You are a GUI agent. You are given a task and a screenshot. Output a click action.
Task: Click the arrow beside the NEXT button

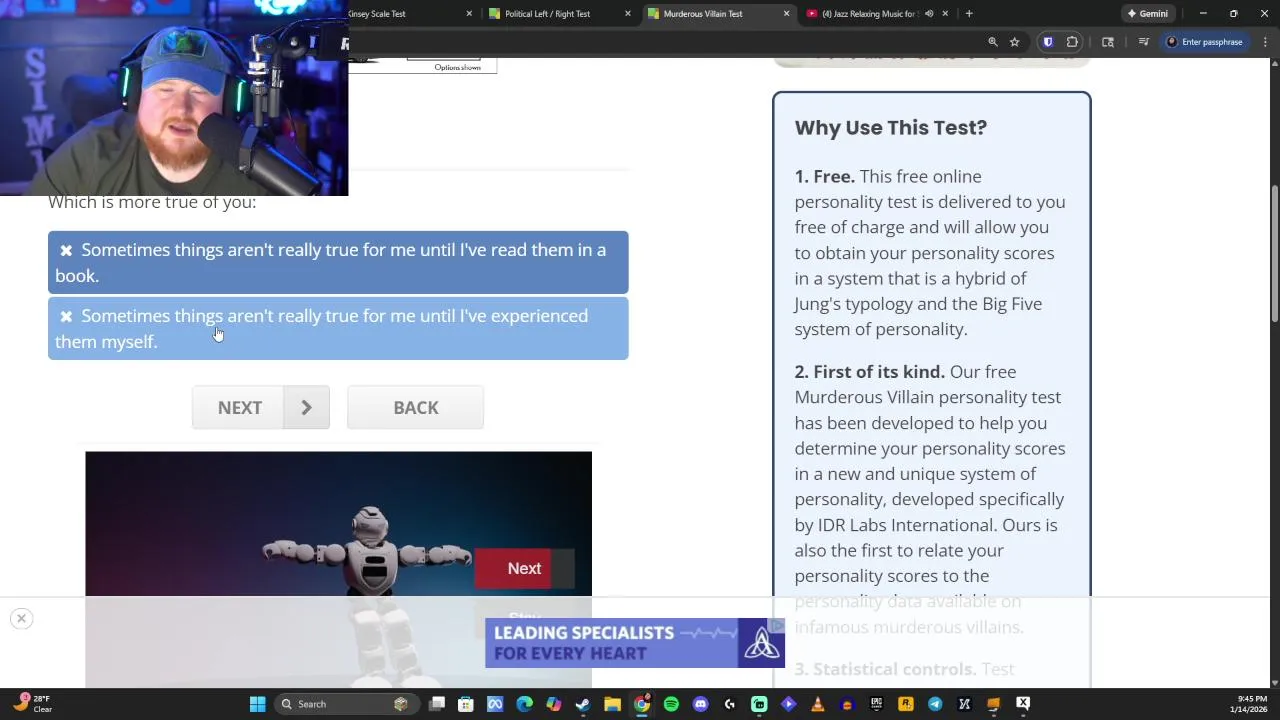[x=306, y=408]
